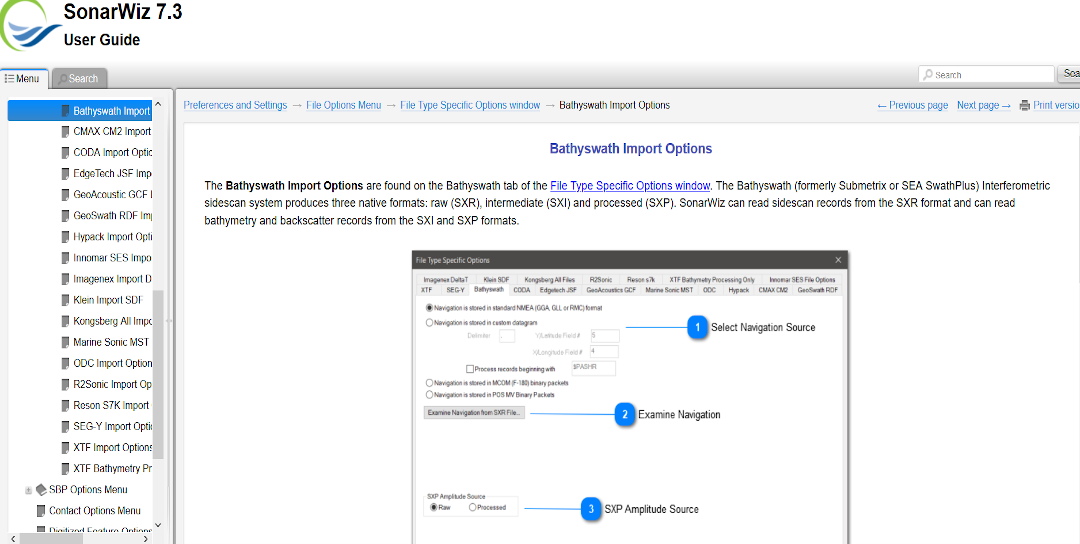Click page icon beside R2Sonic Import
The width and height of the screenshot is (1080, 544).
[65, 384]
